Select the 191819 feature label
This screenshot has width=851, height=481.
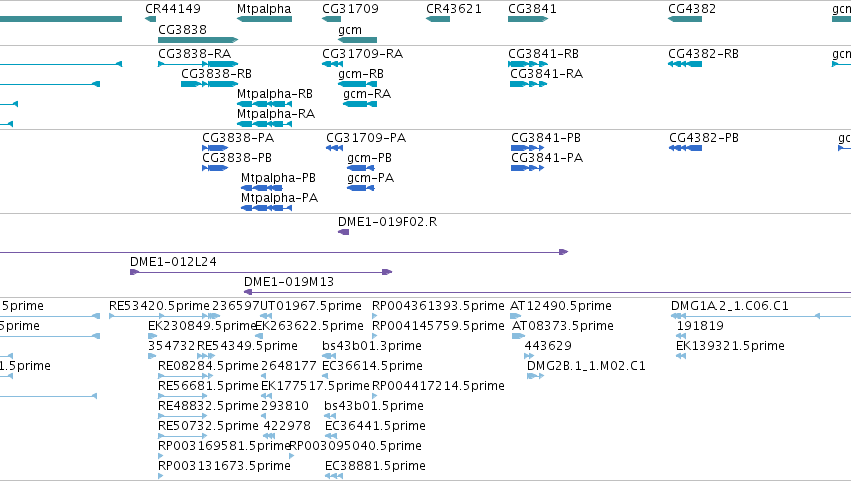click(x=700, y=326)
